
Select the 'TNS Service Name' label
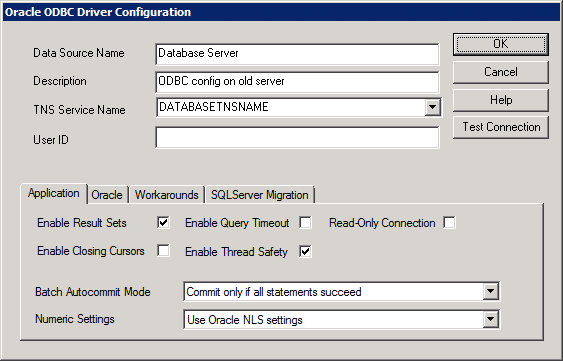point(79,110)
